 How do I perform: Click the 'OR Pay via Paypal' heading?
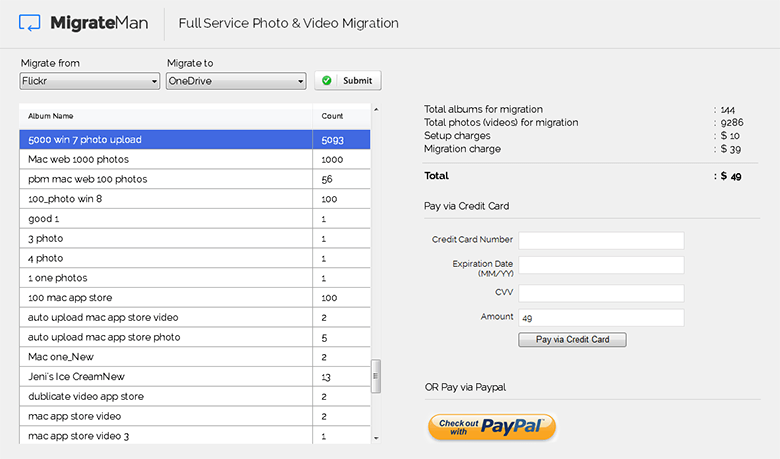tap(465, 387)
